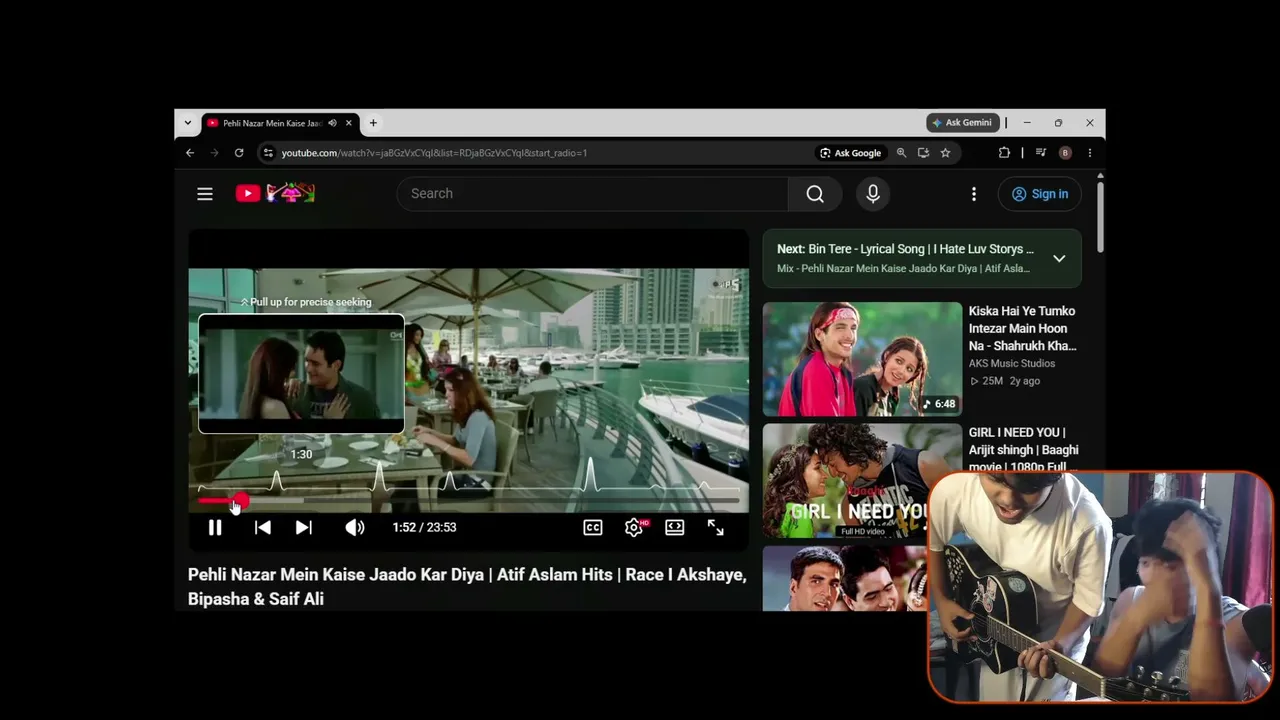Expand the Next: Bin Tere mix panel
This screenshot has width=1280, height=720.
[1059, 258]
